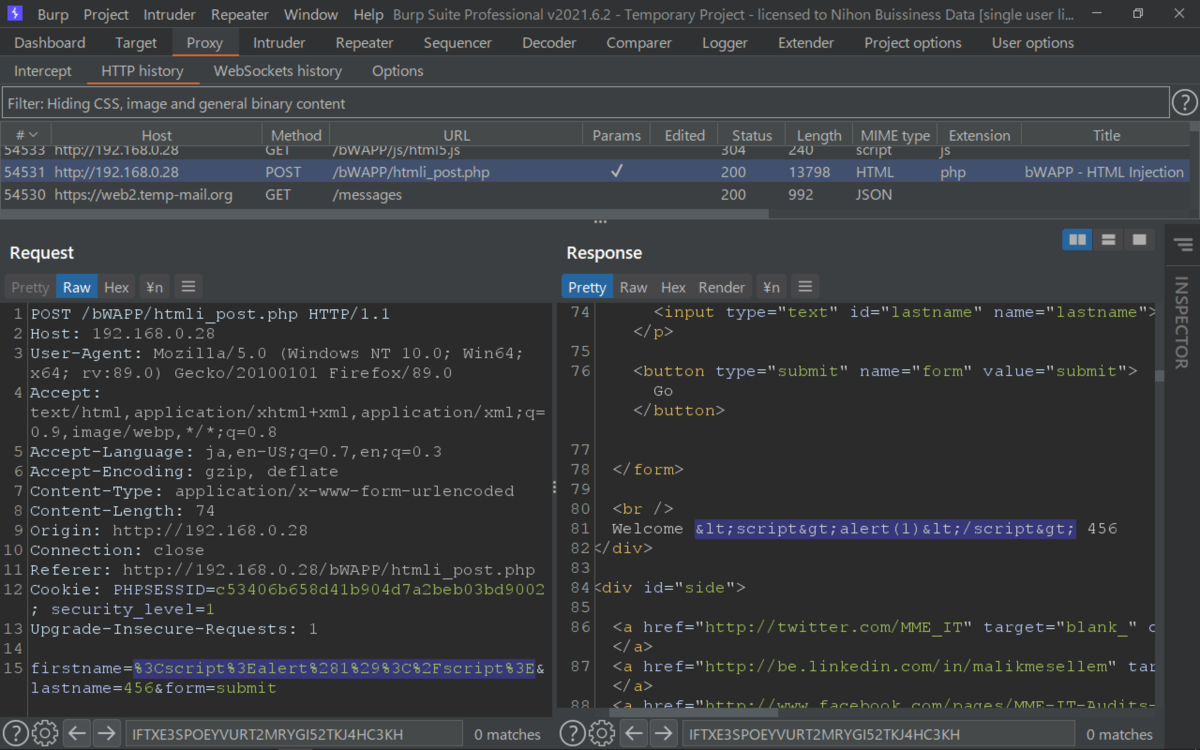Sort history by Host column header
Image resolution: width=1200 pixels, height=750 pixels.
click(x=156, y=135)
